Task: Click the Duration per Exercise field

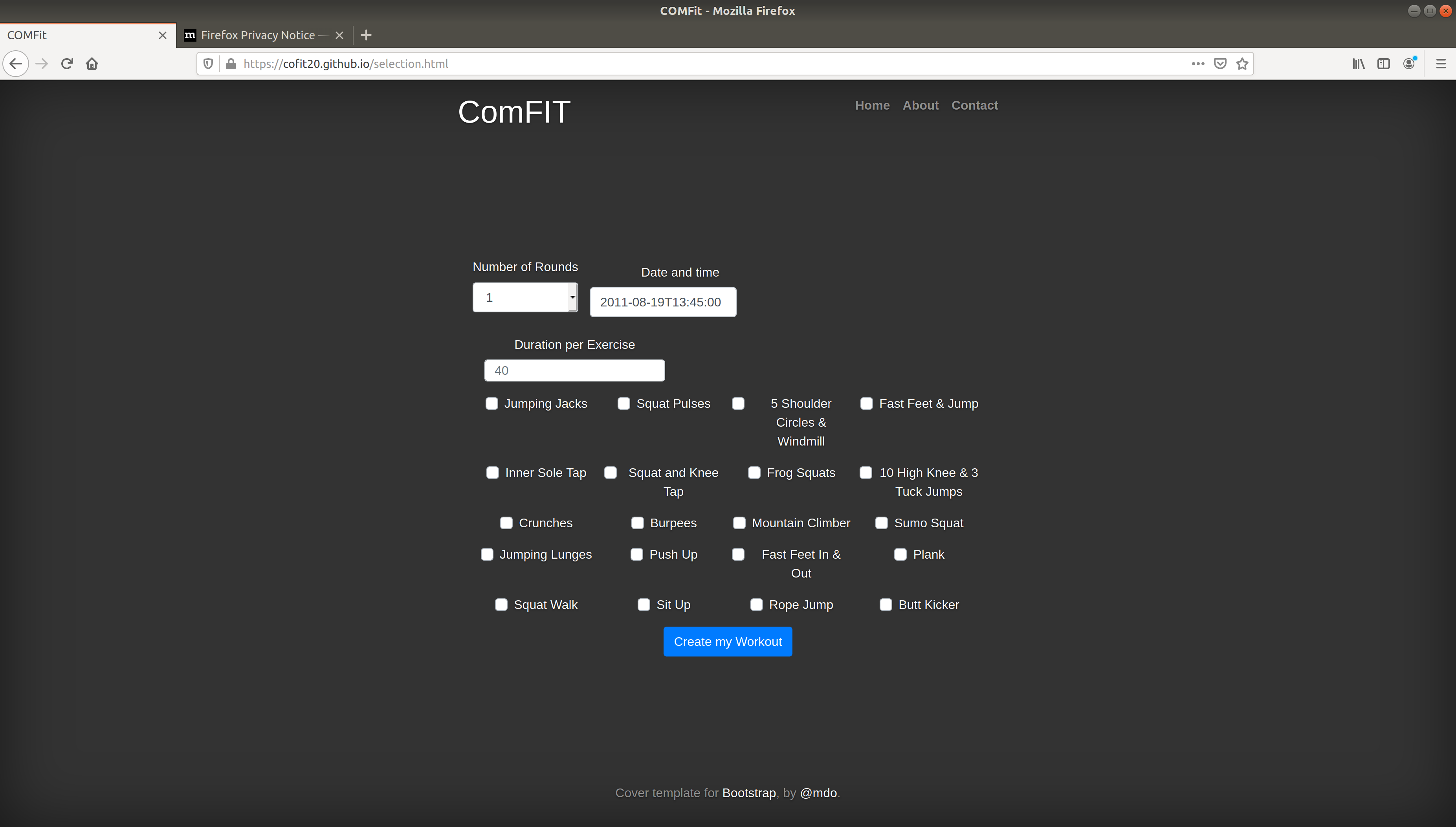Action: 574,370
